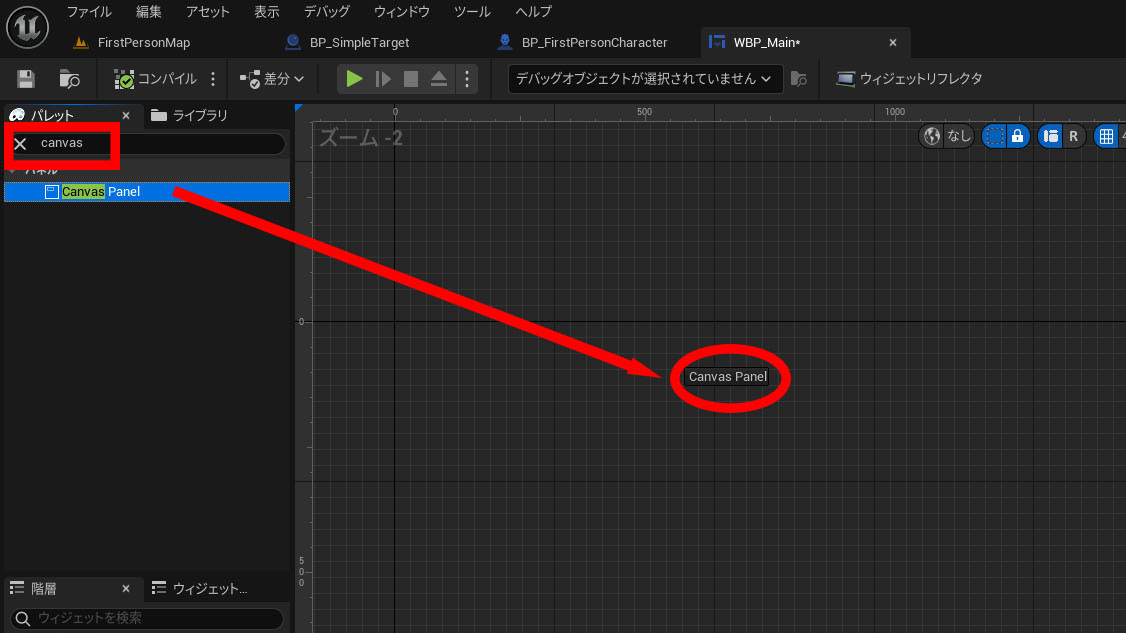Screen dimensions: 1126x633
Task: Save the current asset with floppy icon
Action: click(26, 79)
